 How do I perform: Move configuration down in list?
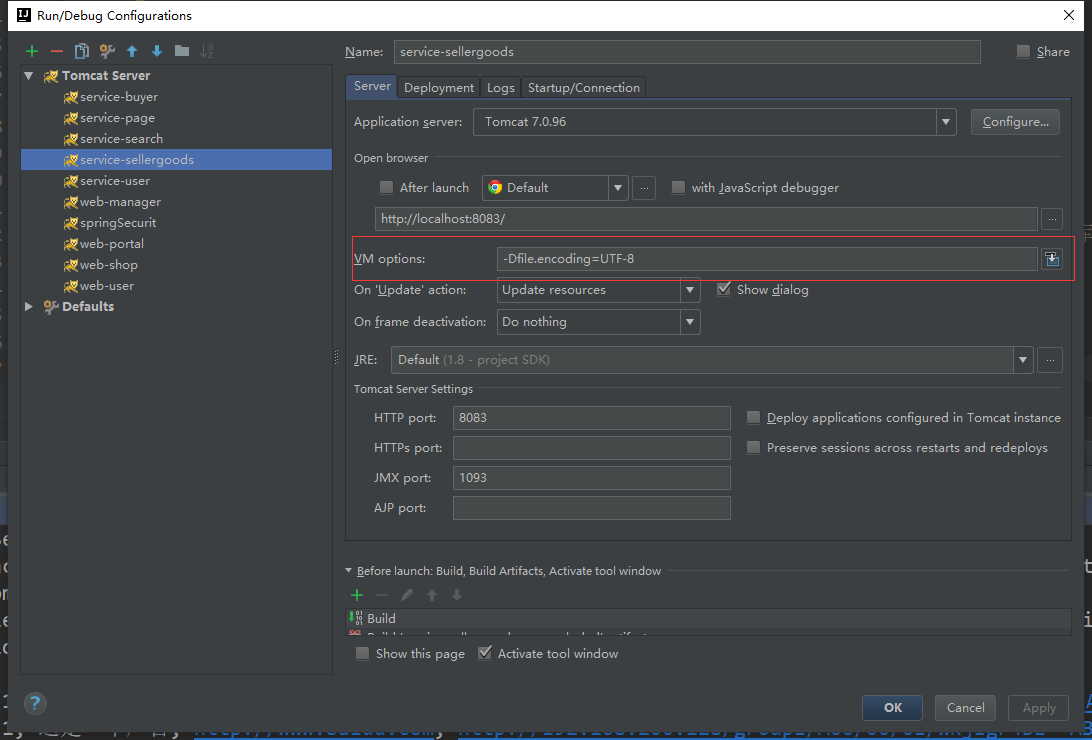(x=157, y=51)
